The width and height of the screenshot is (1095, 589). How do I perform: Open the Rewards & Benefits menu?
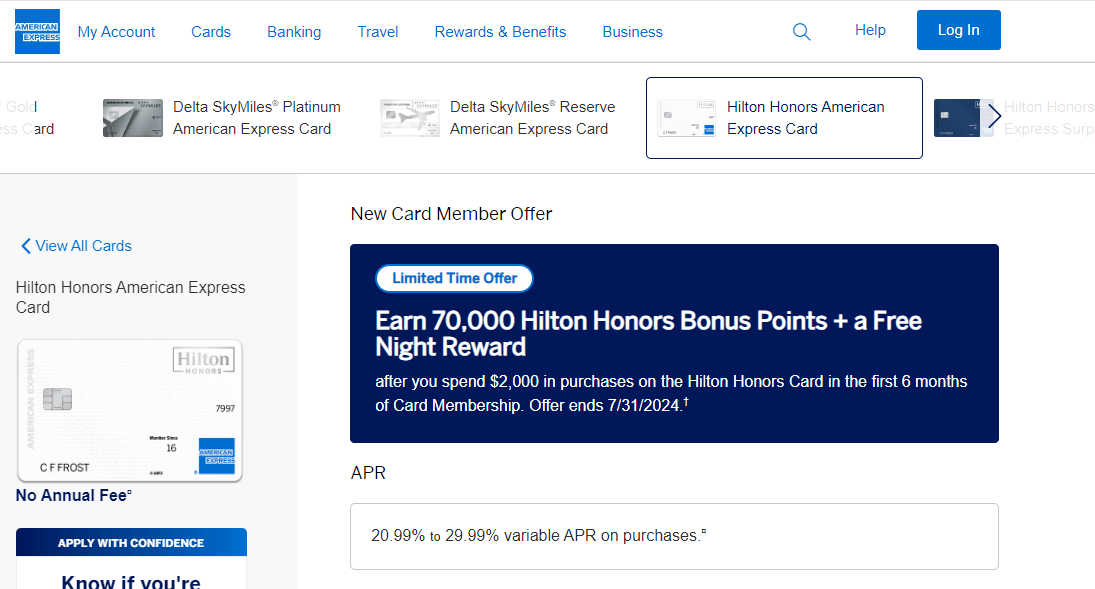(x=500, y=31)
